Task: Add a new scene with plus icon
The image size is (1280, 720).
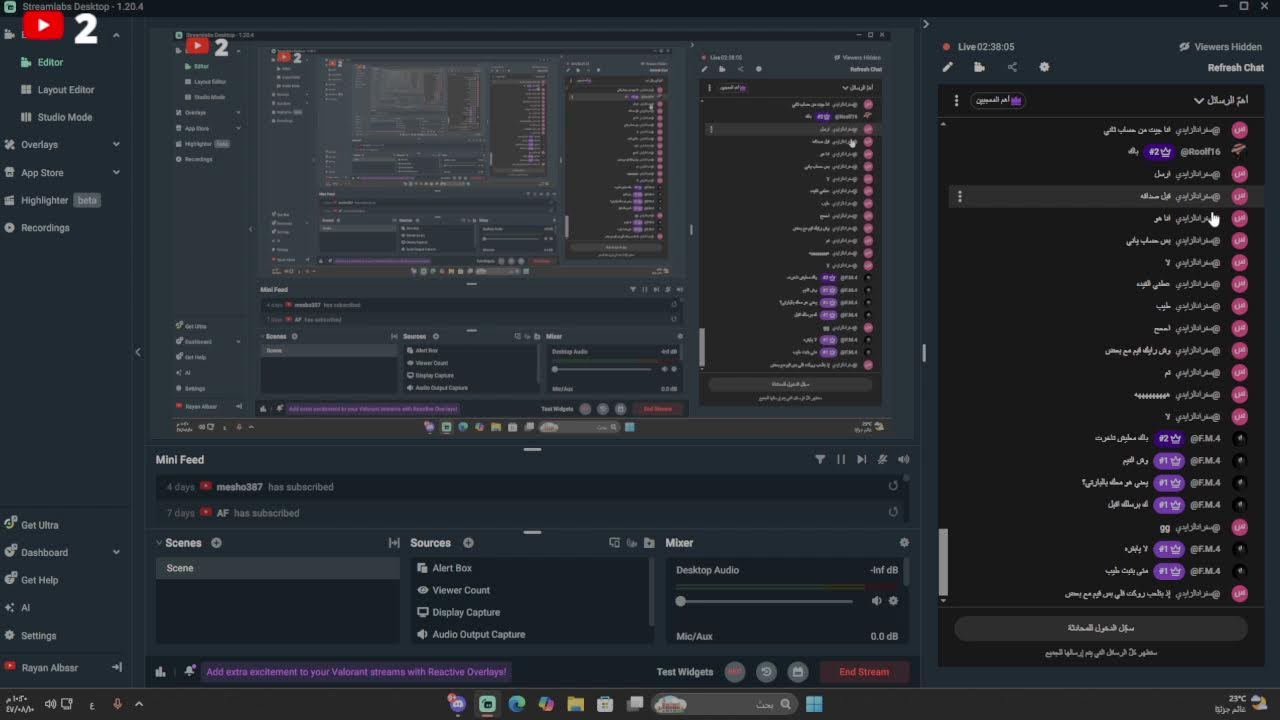Action: (216, 543)
